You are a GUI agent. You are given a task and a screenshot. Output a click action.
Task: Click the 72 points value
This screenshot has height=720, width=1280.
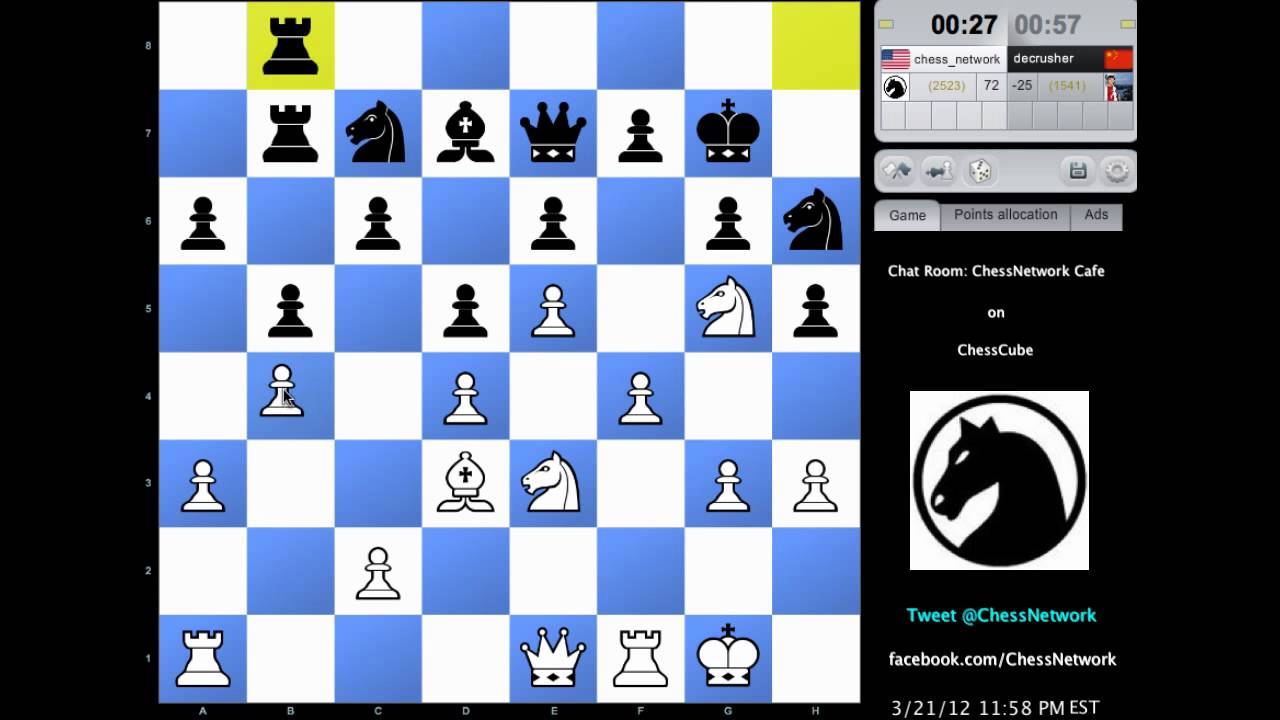pos(991,86)
